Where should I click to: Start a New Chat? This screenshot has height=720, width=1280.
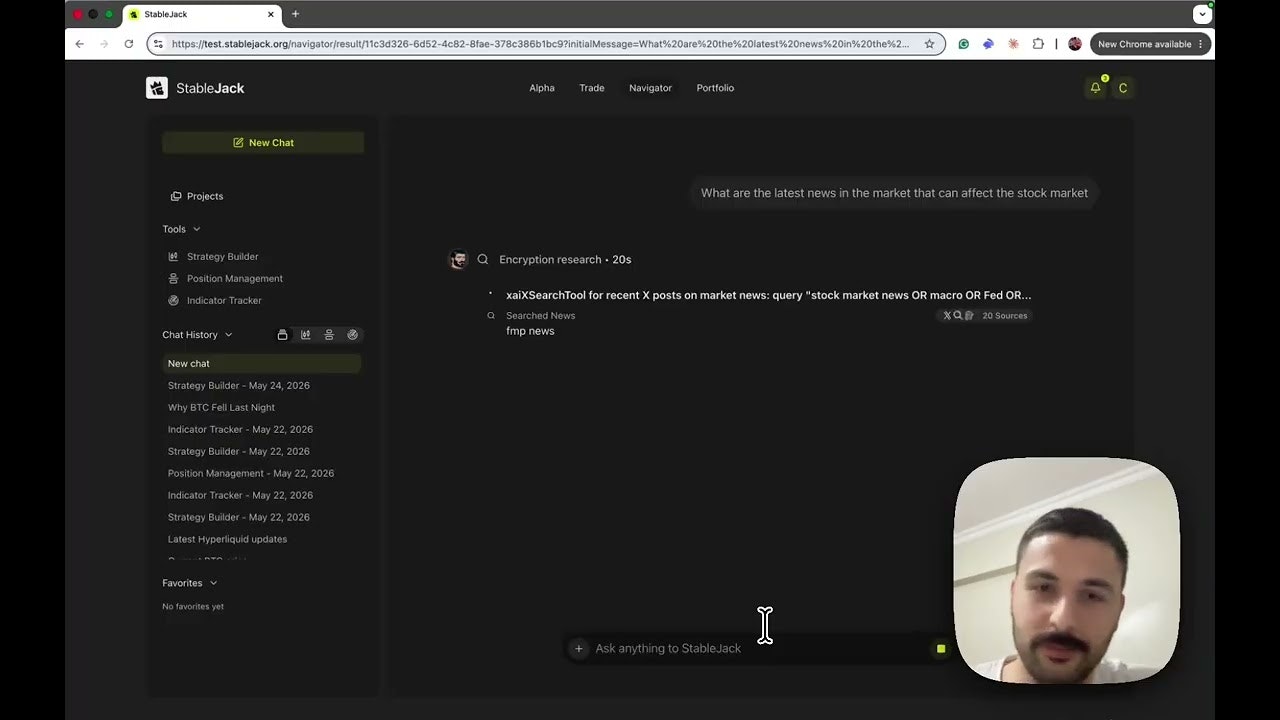[263, 143]
